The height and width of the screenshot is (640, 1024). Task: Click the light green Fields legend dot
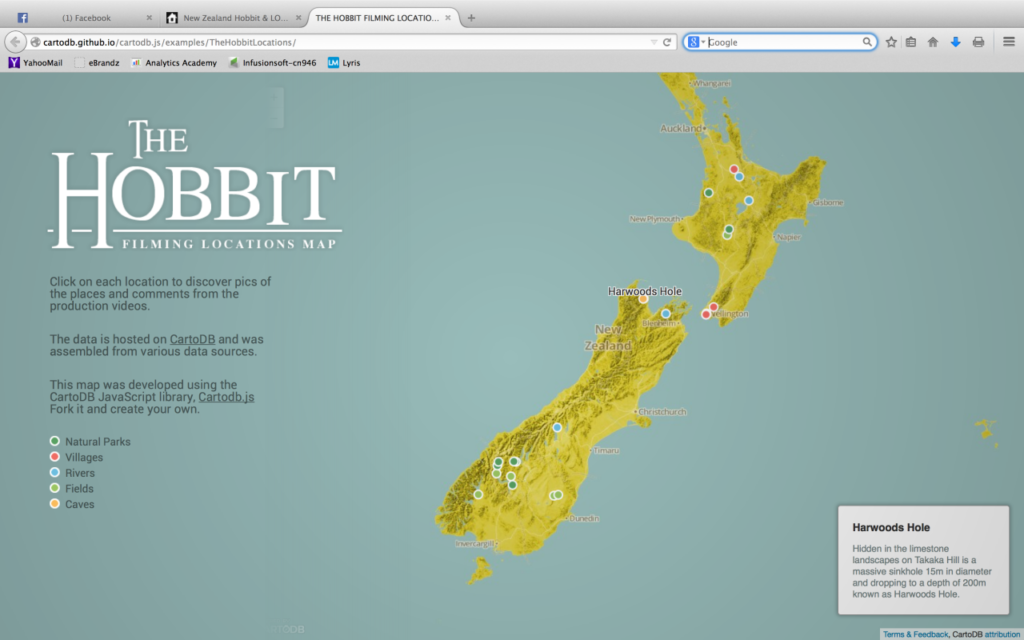click(55, 488)
